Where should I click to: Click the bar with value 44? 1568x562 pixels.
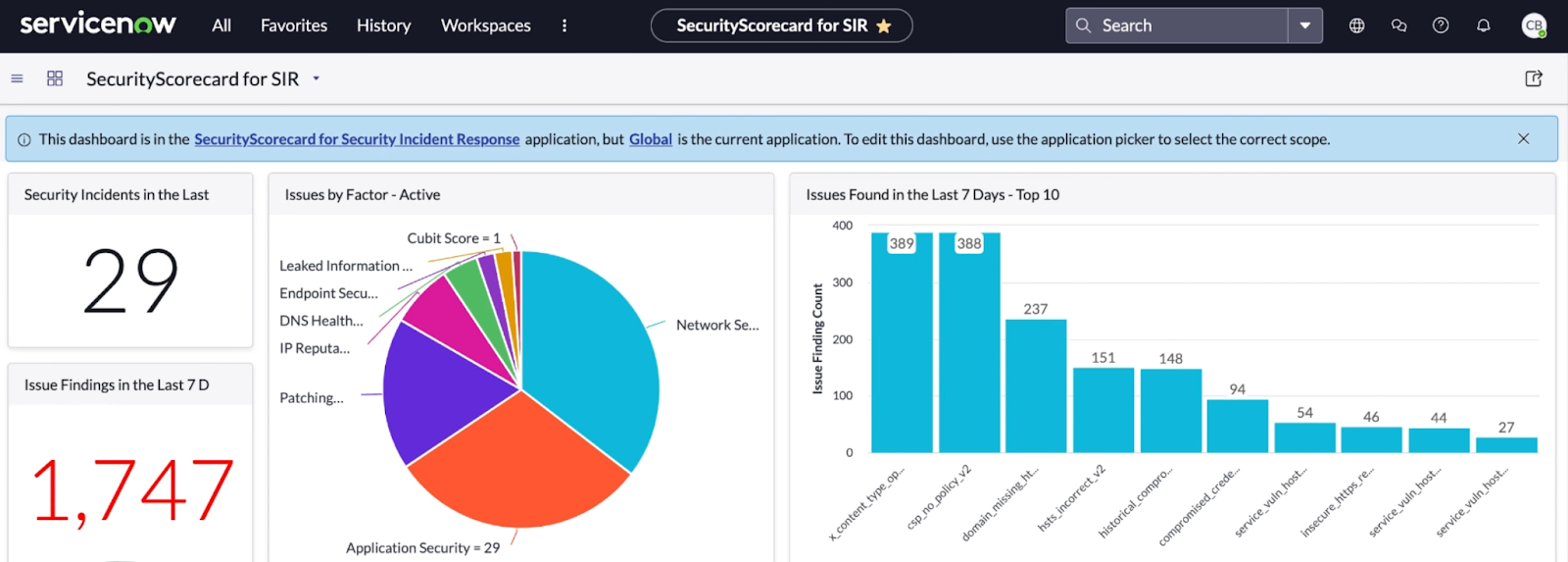point(1439,440)
